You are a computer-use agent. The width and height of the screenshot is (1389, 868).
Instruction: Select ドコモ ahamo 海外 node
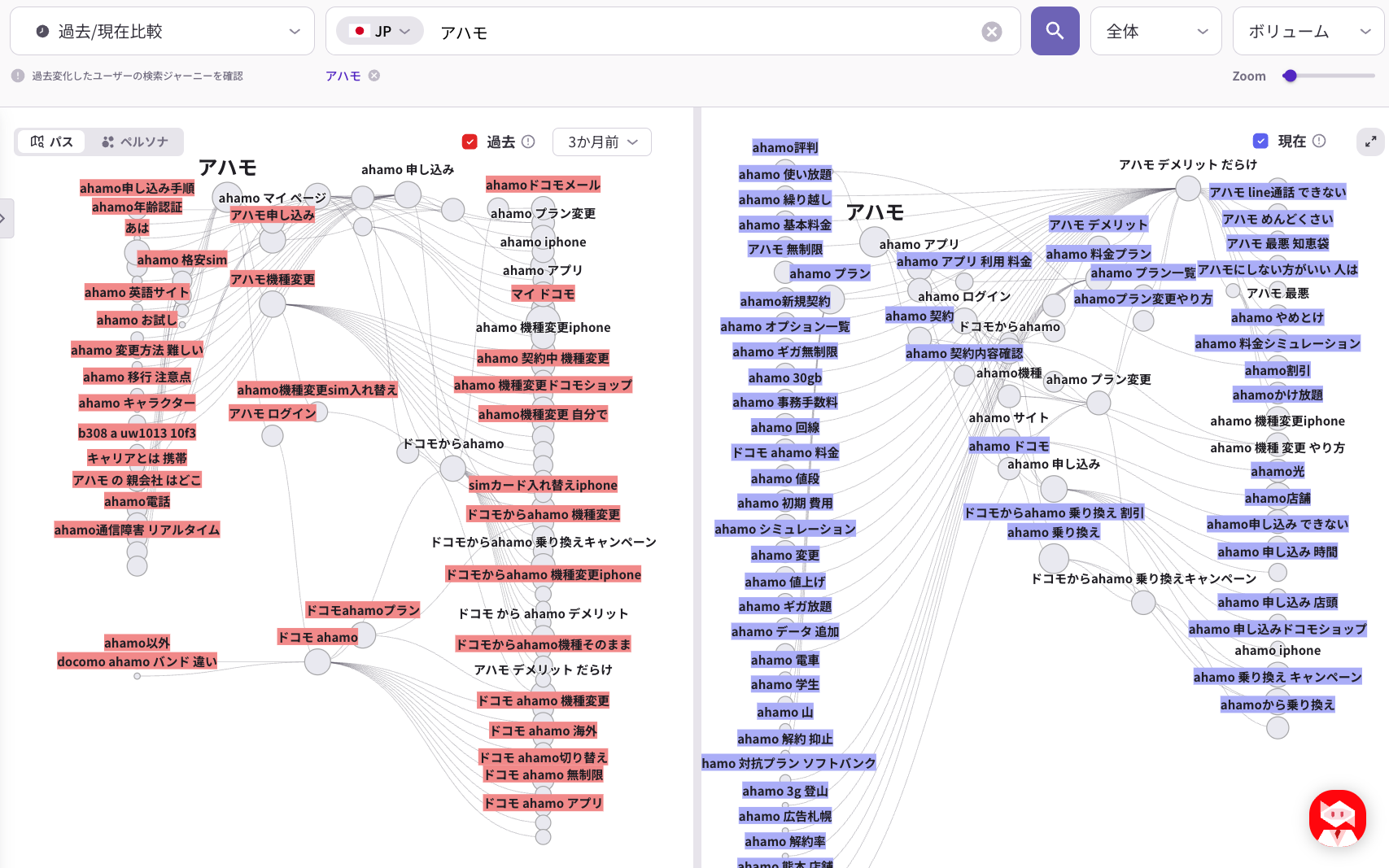543,731
